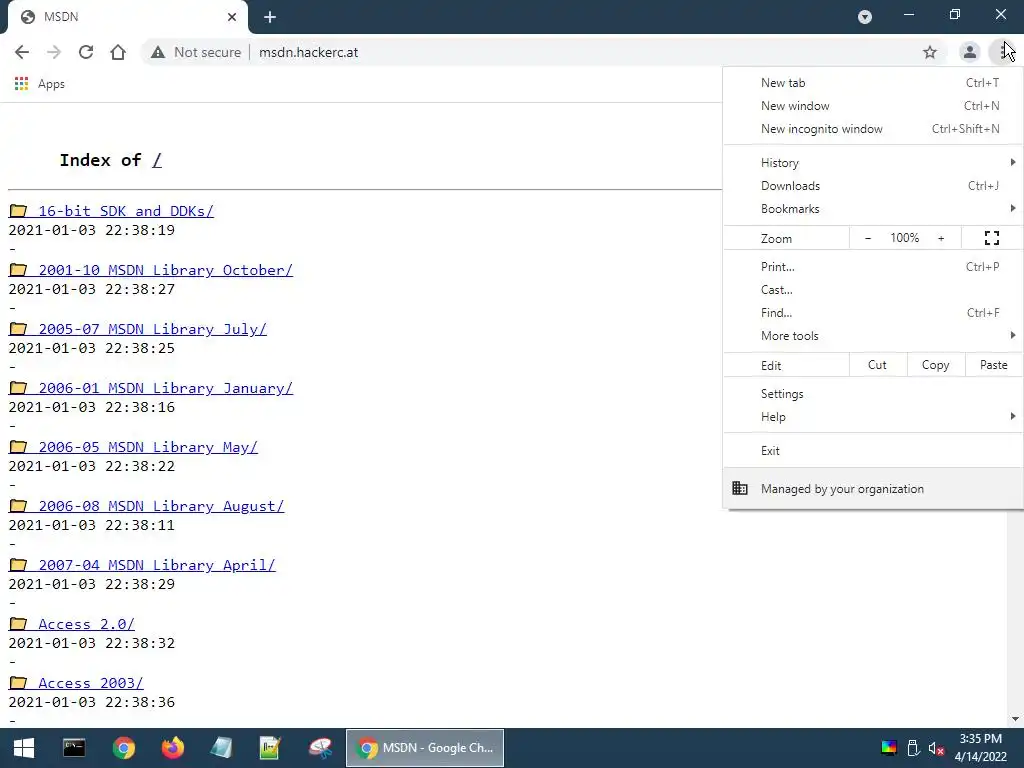The height and width of the screenshot is (768, 1024).
Task: Launch Command Prompt from the taskbar
Action: tap(74, 748)
